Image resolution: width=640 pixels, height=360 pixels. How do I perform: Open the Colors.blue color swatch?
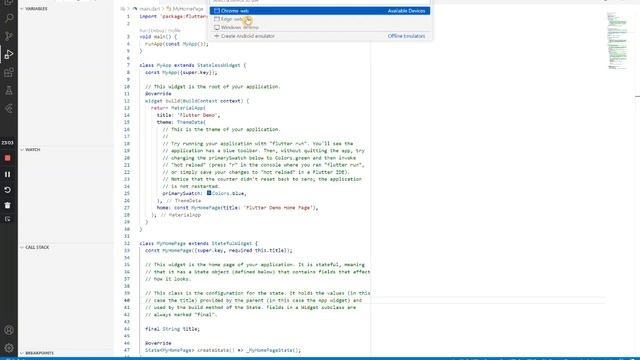tap(209, 193)
